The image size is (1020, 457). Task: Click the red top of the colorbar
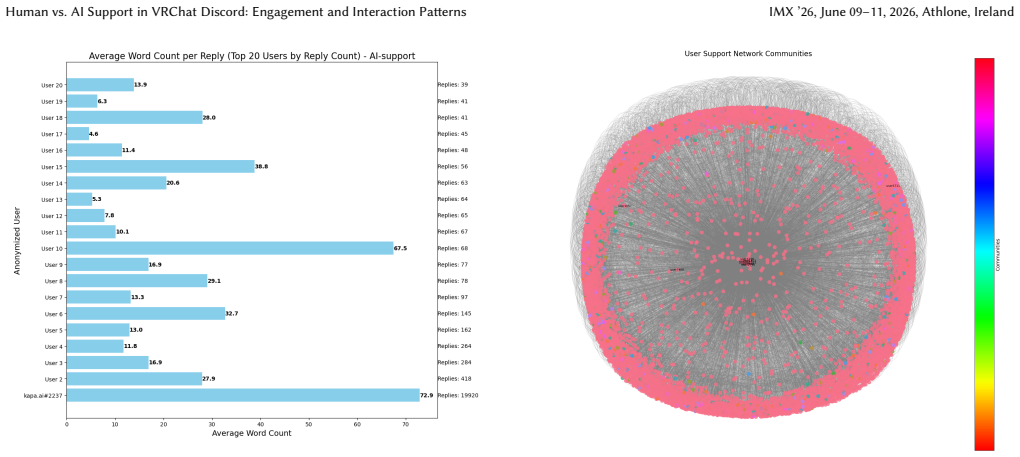coord(984,63)
